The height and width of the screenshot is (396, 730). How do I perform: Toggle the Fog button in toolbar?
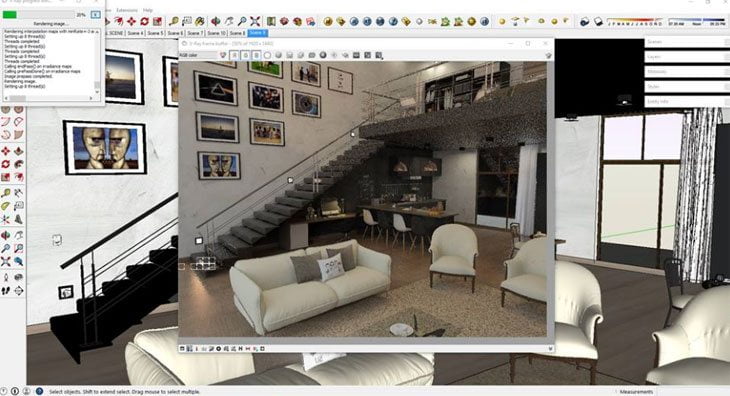point(598,21)
